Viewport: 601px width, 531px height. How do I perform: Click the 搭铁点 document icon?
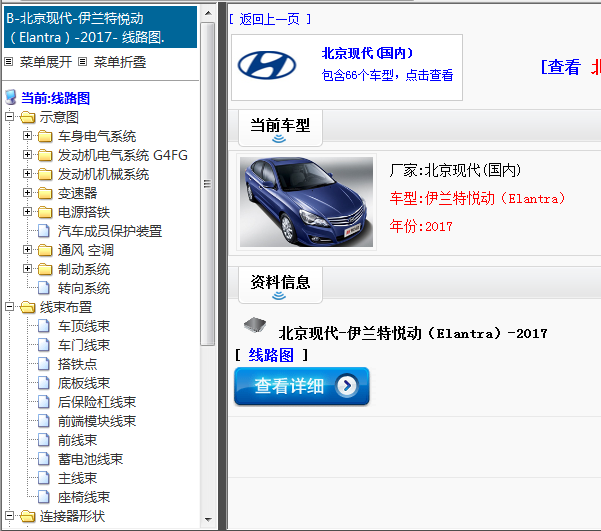[x=44, y=364]
